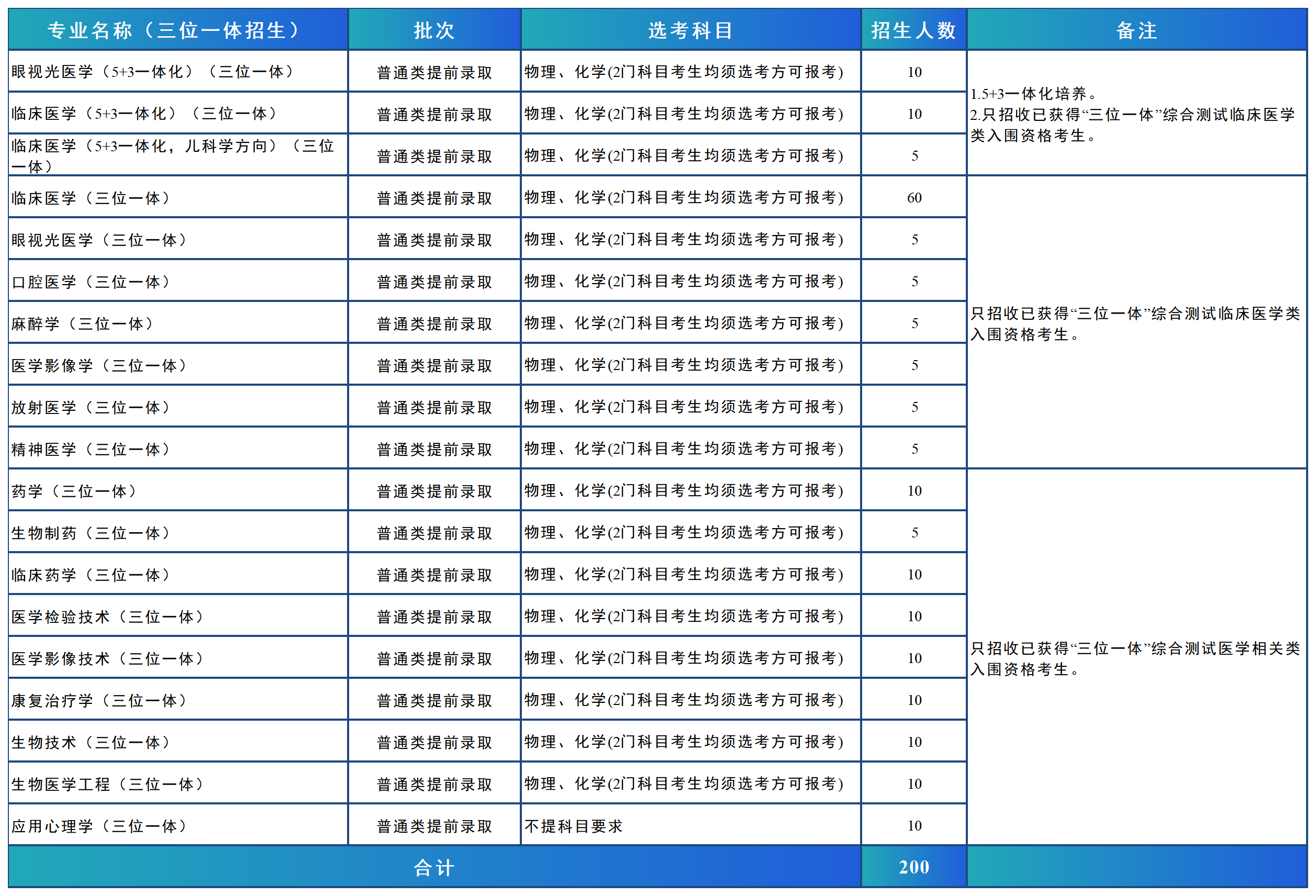Click the 选考科目 column header
This screenshot has width=1316, height=896.
[x=690, y=30]
